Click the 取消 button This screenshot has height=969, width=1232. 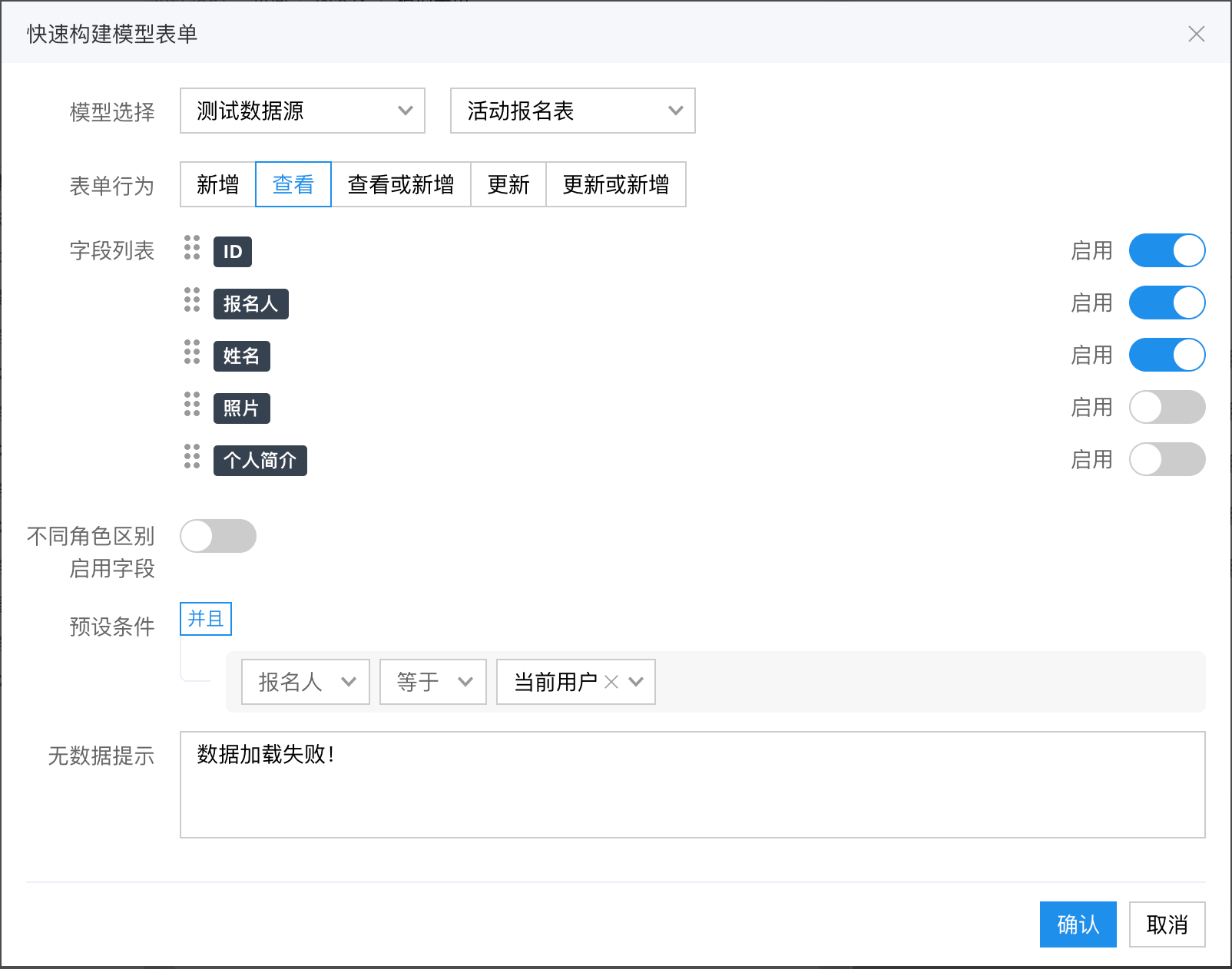[x=1167, y=924]
